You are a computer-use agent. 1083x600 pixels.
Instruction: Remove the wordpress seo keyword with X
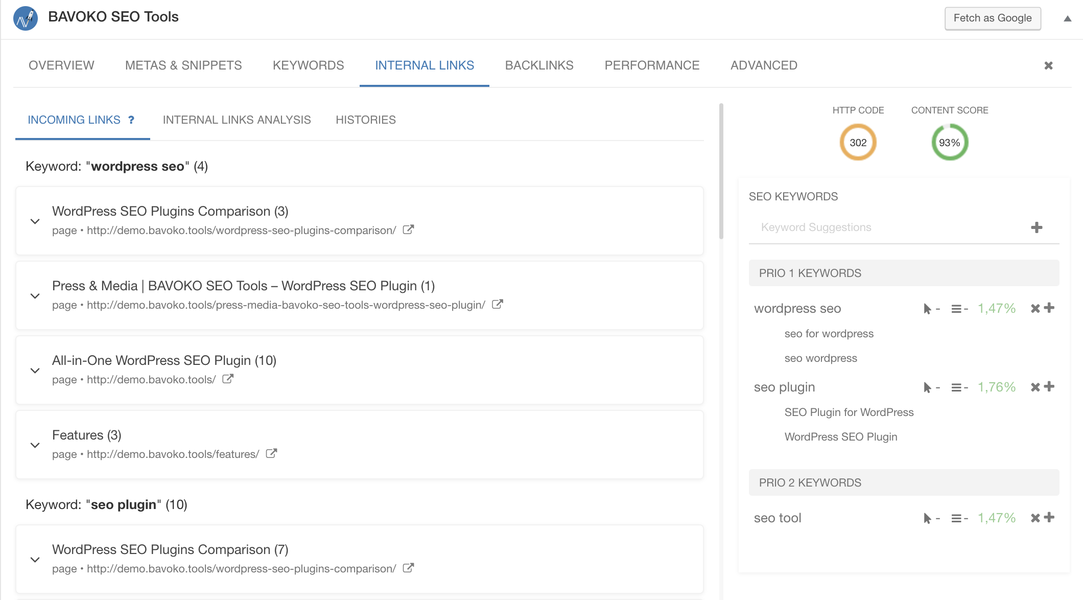(x=1035, y=309)
